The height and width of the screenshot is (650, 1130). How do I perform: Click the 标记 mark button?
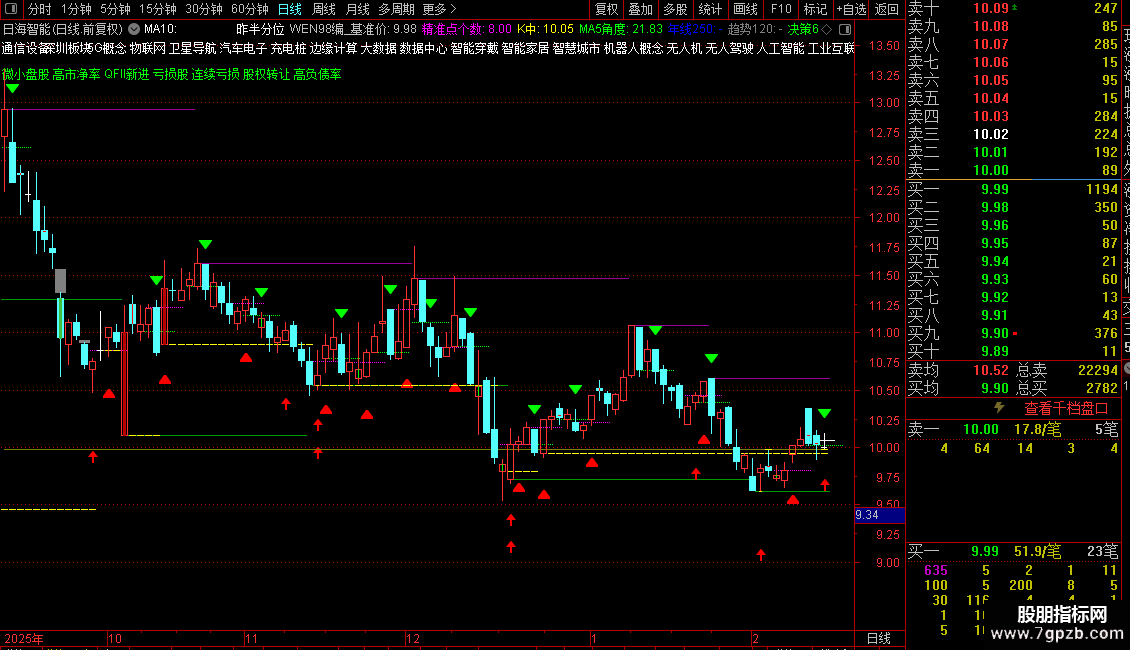(815, 9)
